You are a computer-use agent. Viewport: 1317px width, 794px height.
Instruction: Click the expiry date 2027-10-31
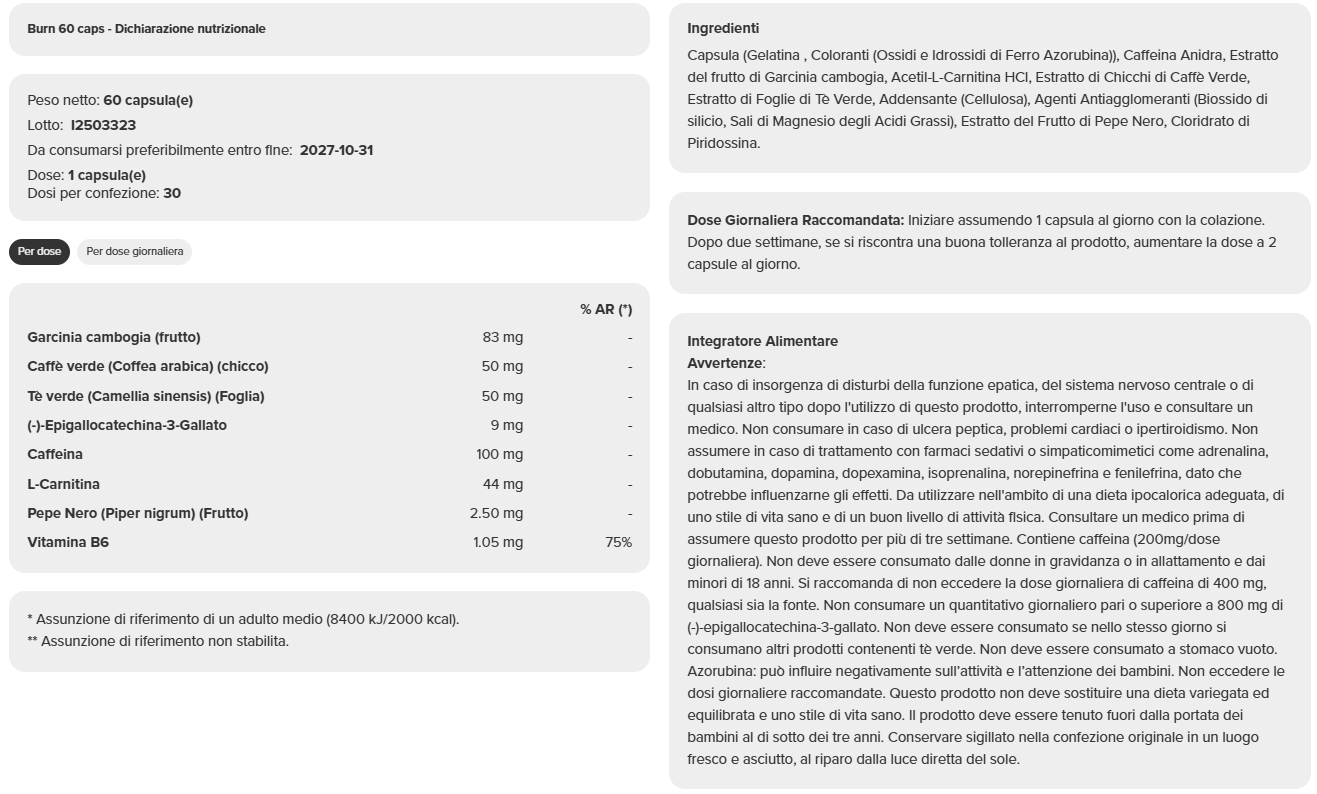pos(336,150)
